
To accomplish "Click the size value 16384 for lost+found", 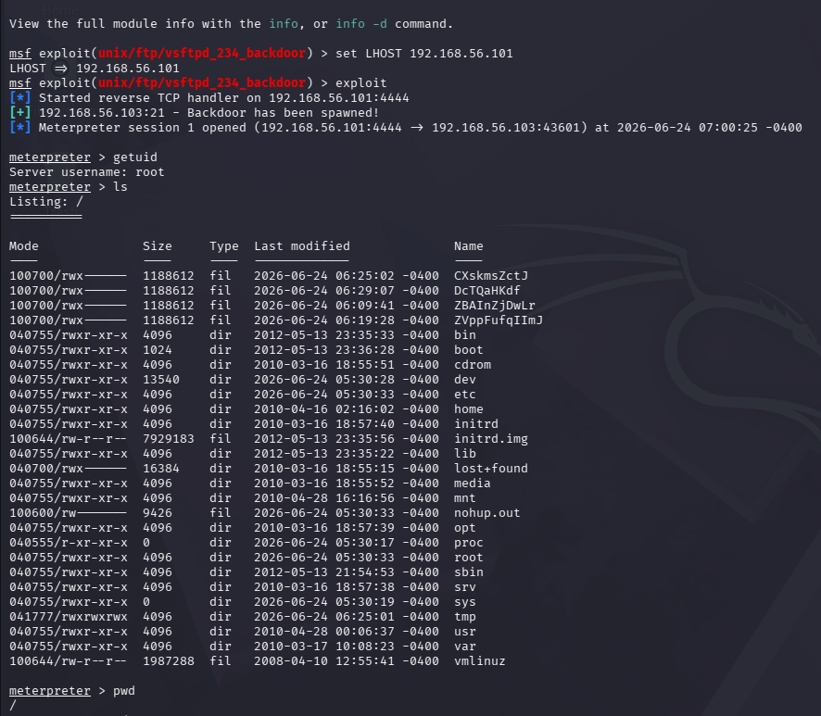I will [x=161, y=468].
